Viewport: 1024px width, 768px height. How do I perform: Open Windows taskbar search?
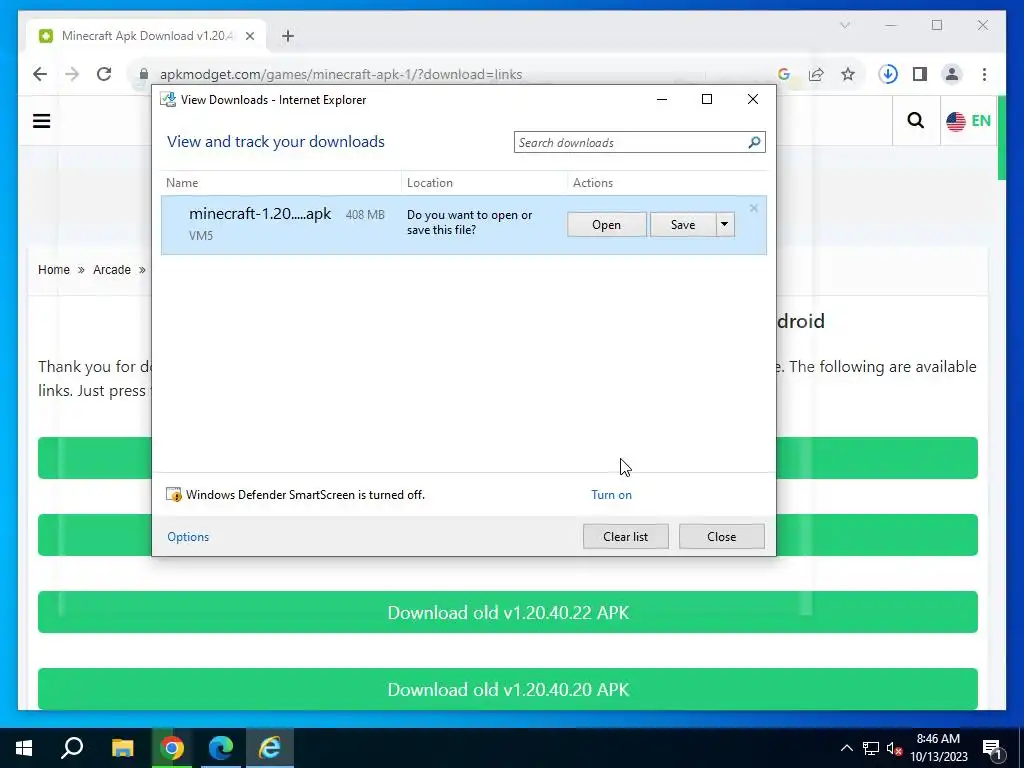point(72,748)
